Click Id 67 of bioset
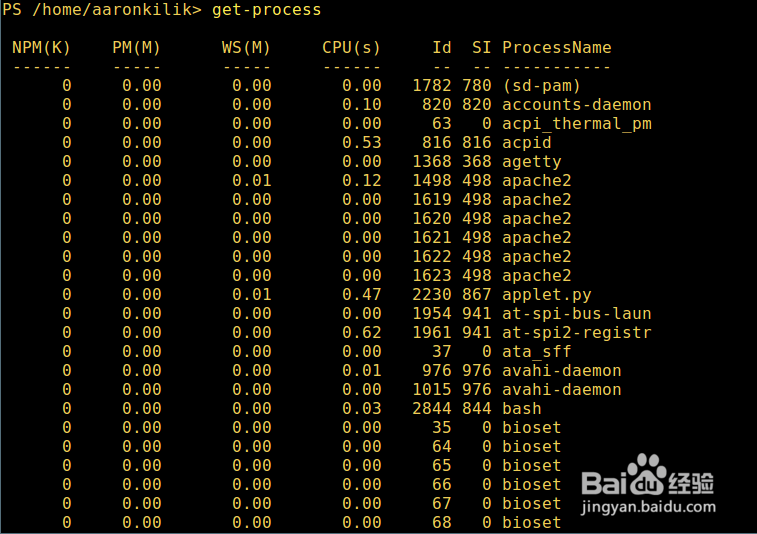 [442, 504]
